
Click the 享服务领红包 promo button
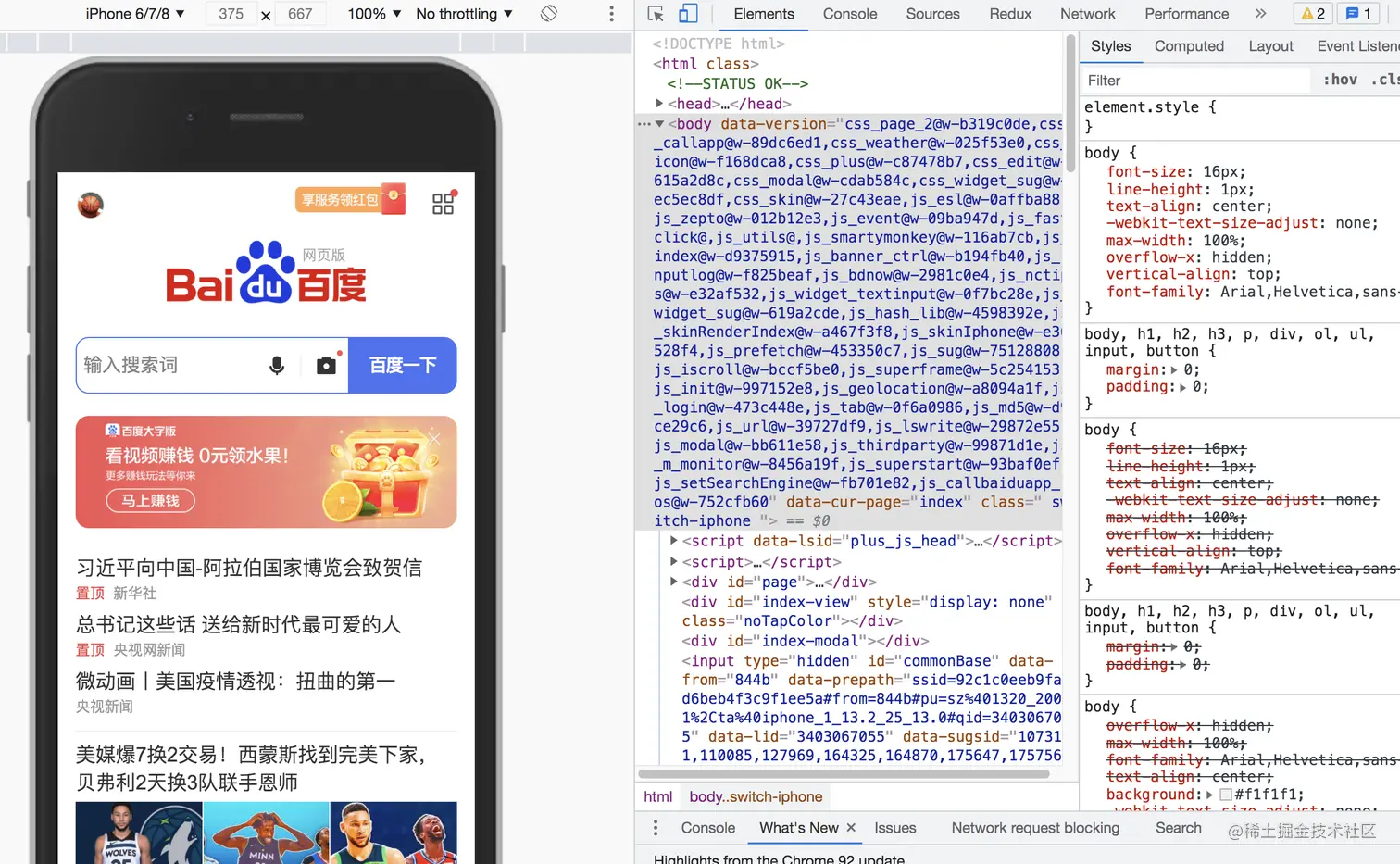tap(351, 199)
